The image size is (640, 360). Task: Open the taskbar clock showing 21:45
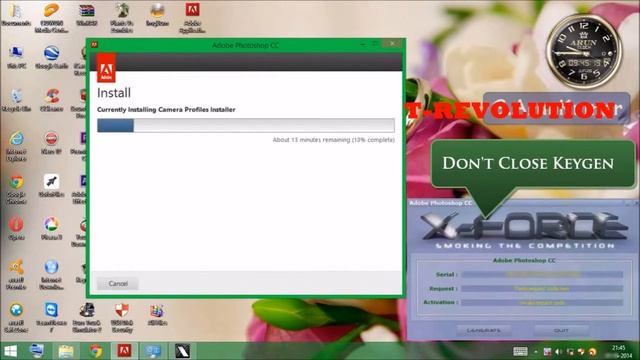tap(619, 351)
